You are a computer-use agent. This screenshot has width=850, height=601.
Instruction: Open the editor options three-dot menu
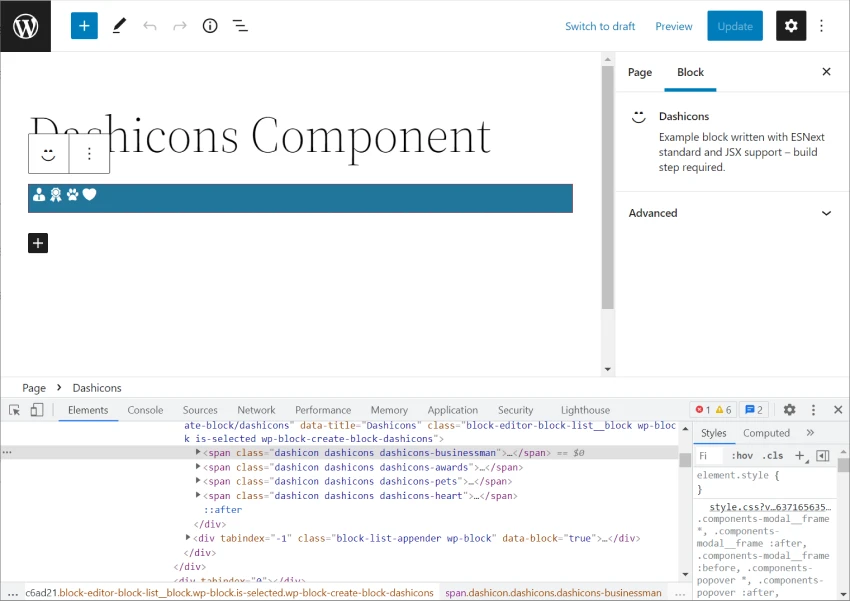[822, 26]
